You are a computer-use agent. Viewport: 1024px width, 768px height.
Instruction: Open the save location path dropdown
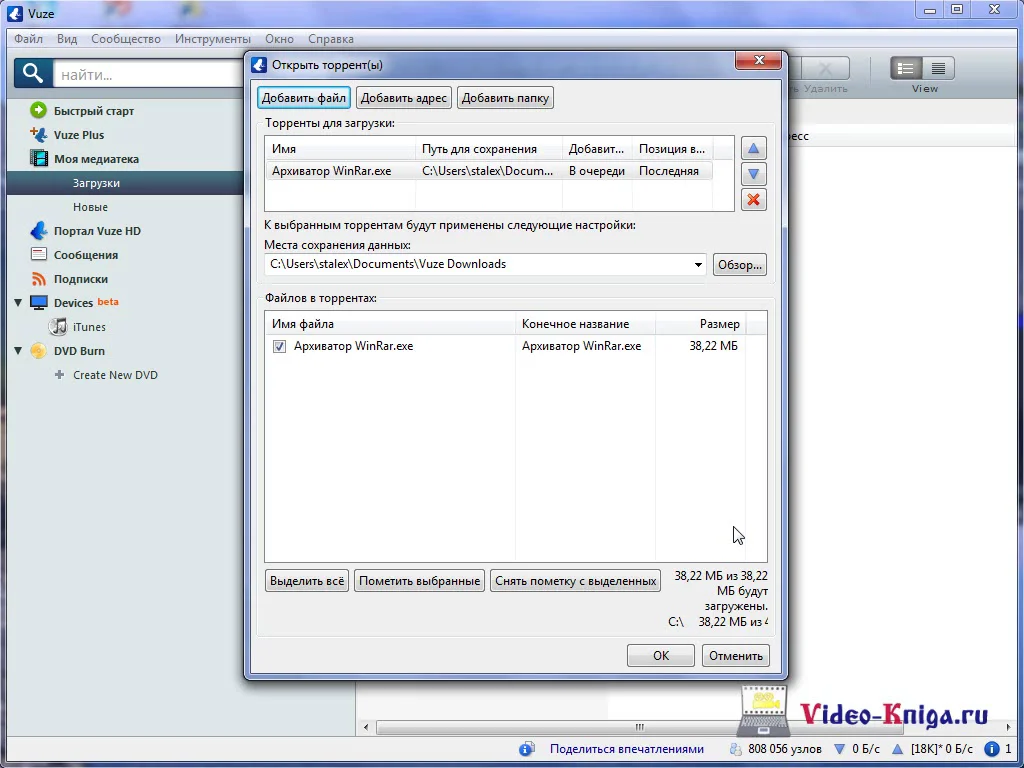pyautogui.click(x=698, y=265)
